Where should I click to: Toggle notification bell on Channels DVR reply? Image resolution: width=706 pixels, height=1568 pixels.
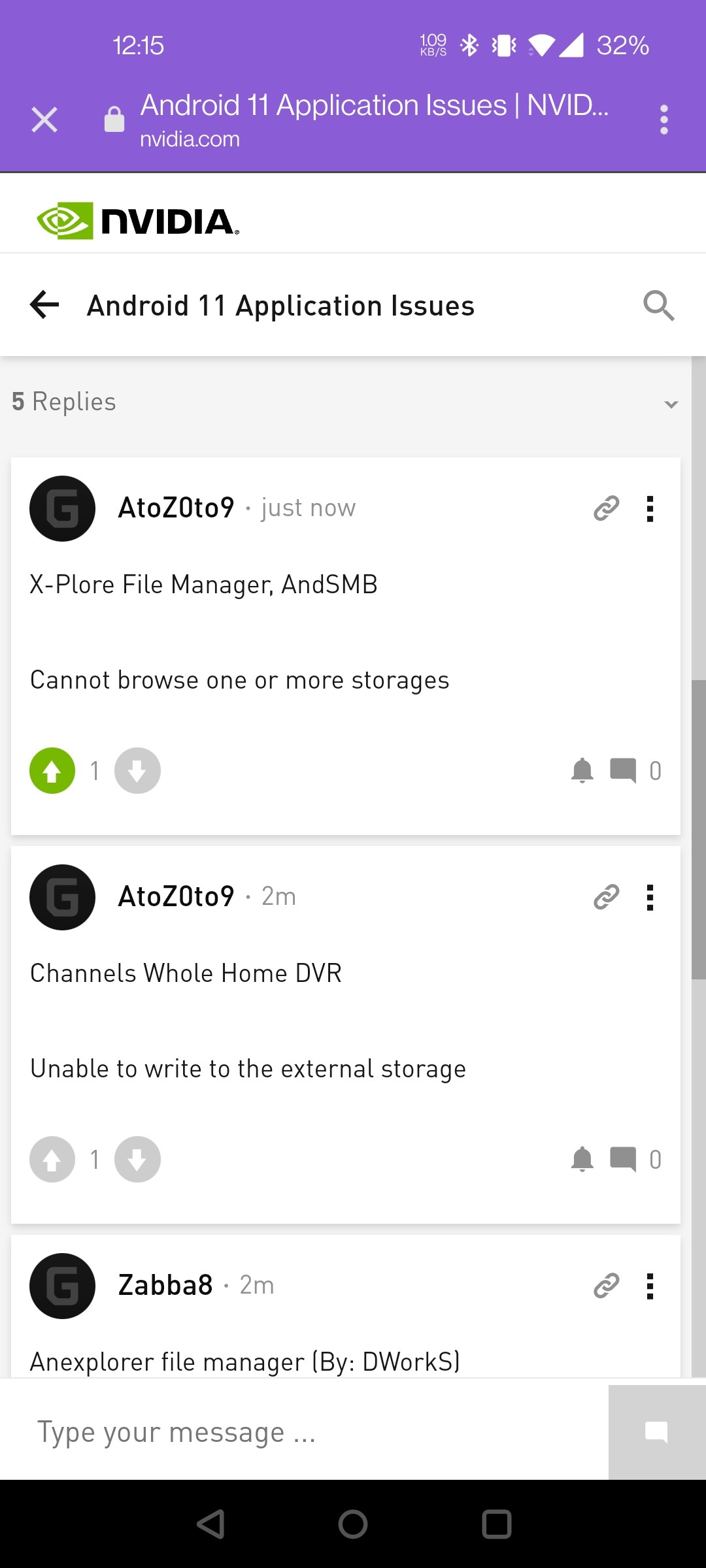582,1160
